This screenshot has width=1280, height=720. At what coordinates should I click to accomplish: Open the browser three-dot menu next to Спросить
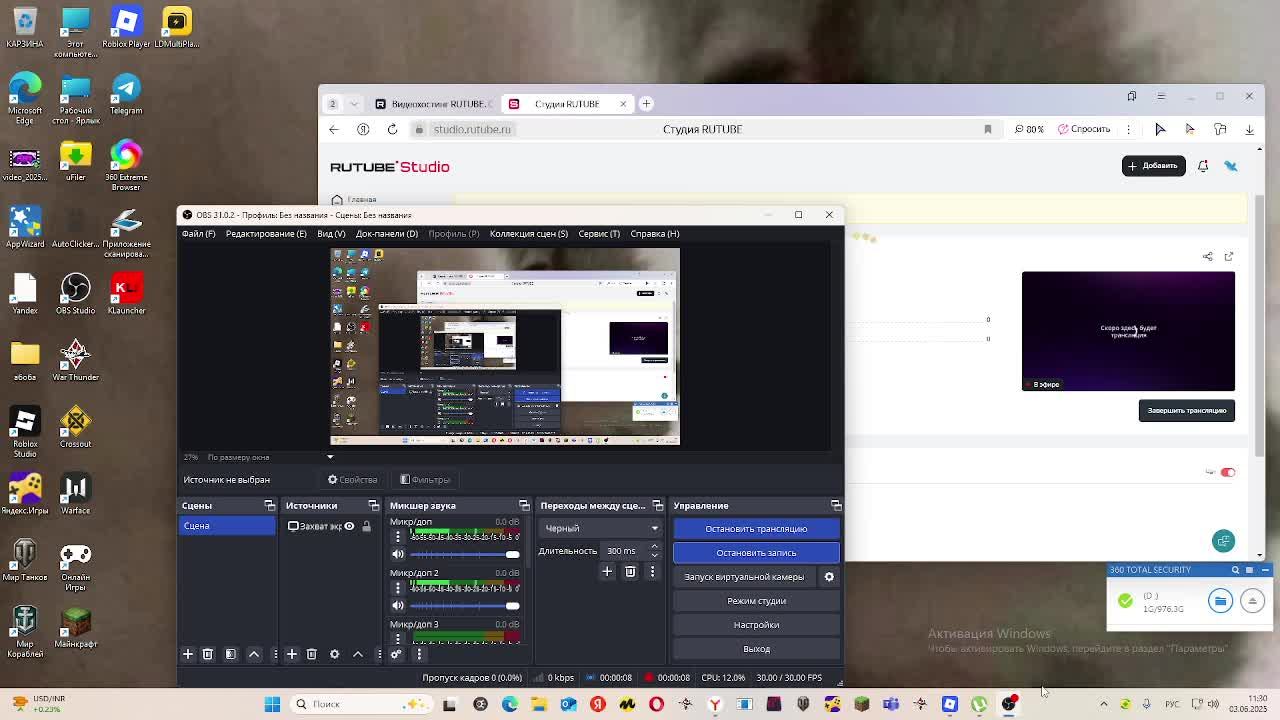coord(1128,129)
